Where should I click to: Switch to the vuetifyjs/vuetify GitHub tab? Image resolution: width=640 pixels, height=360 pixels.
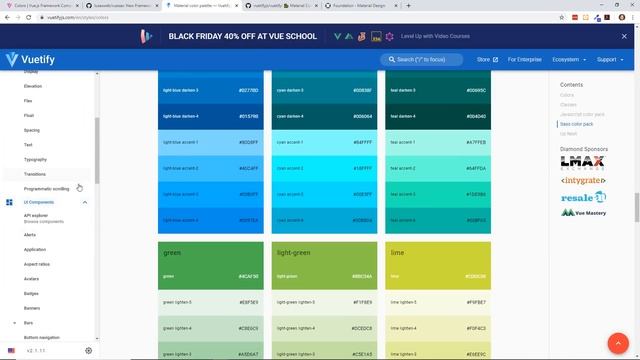pyautogui.click(x=282, y=6)
